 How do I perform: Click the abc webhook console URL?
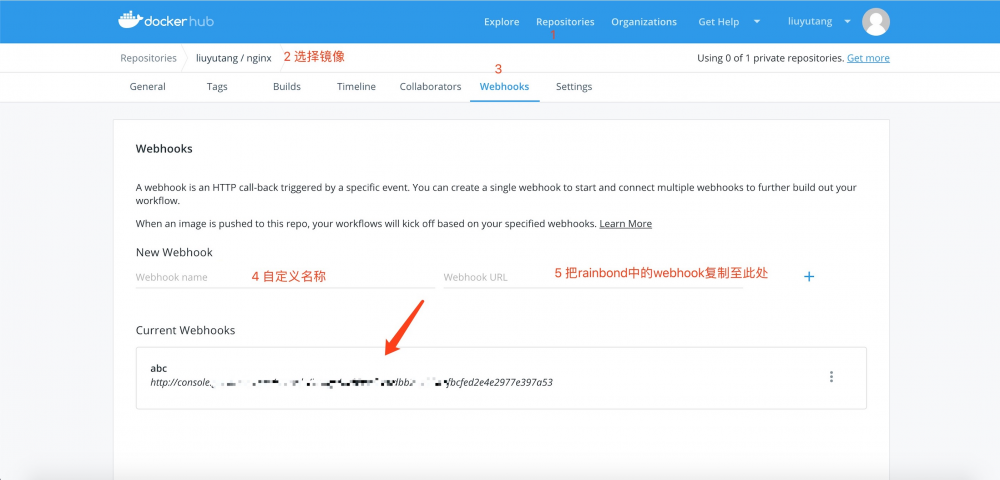(351, 383)
